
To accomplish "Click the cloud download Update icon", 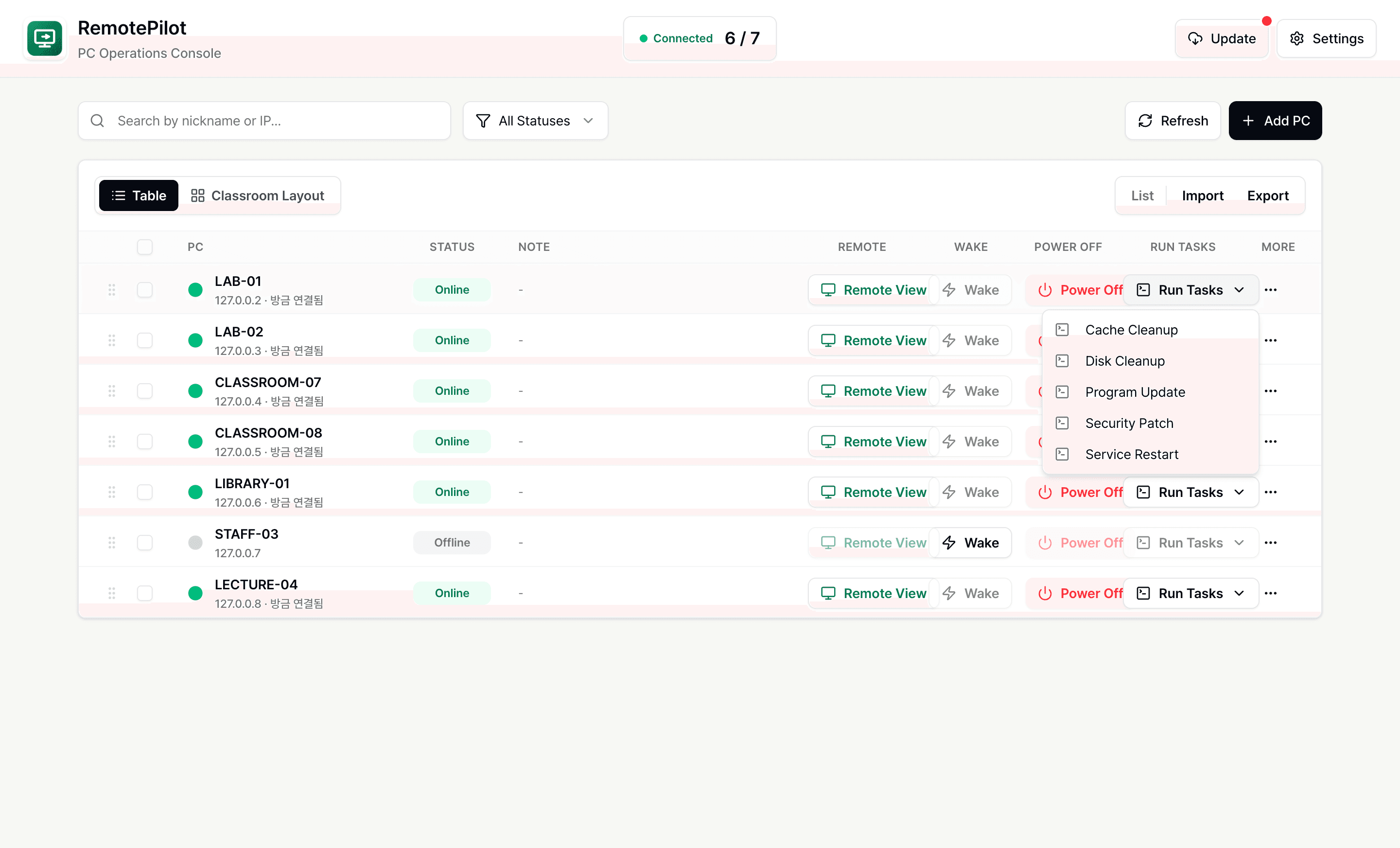I will [x=1195, y=38].
